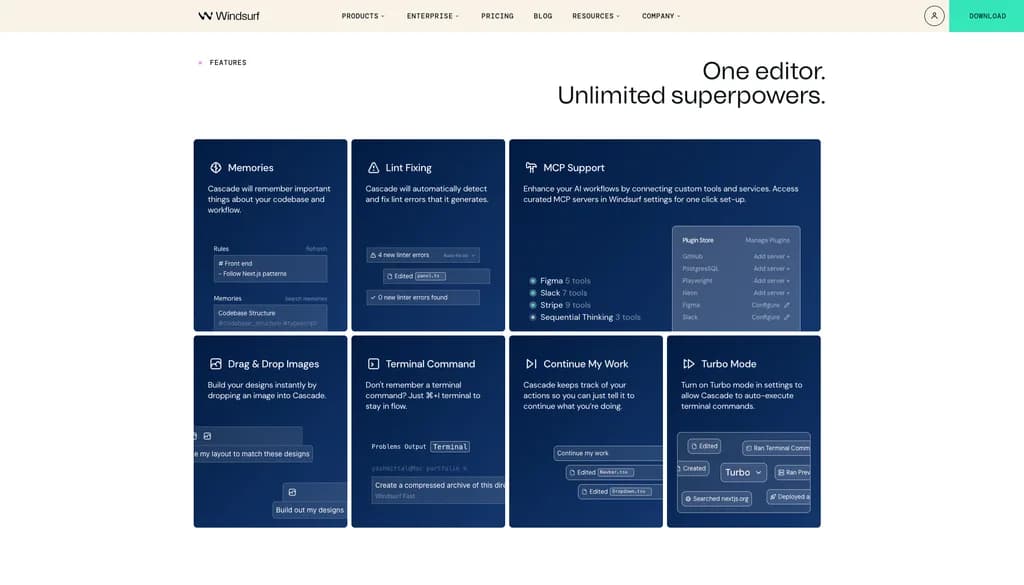
Task: Expand the Resources menu
Action: pyautogui.click(x=596, y=16)
